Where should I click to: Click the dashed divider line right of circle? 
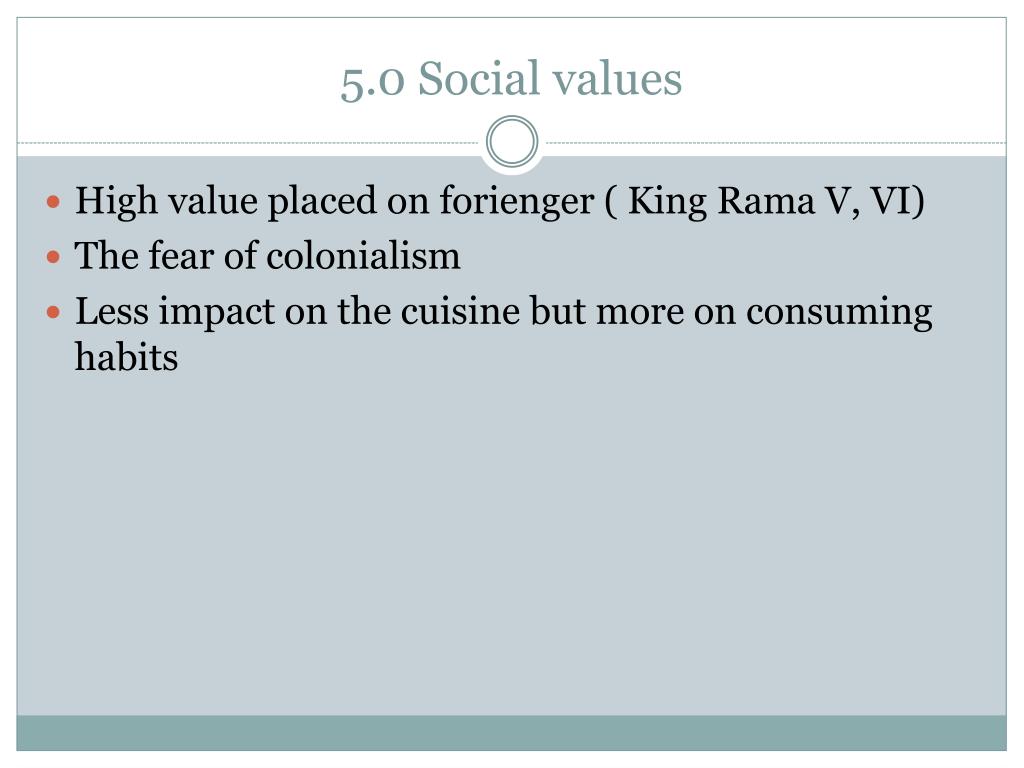(x=773, y=142)
